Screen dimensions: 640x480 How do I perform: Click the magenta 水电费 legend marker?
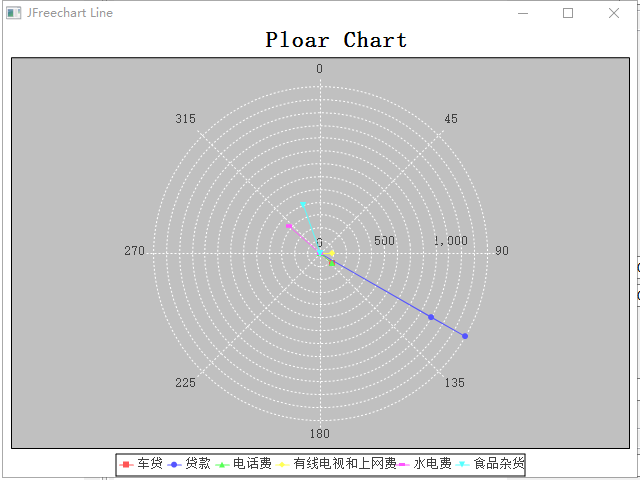coord(403,465)
